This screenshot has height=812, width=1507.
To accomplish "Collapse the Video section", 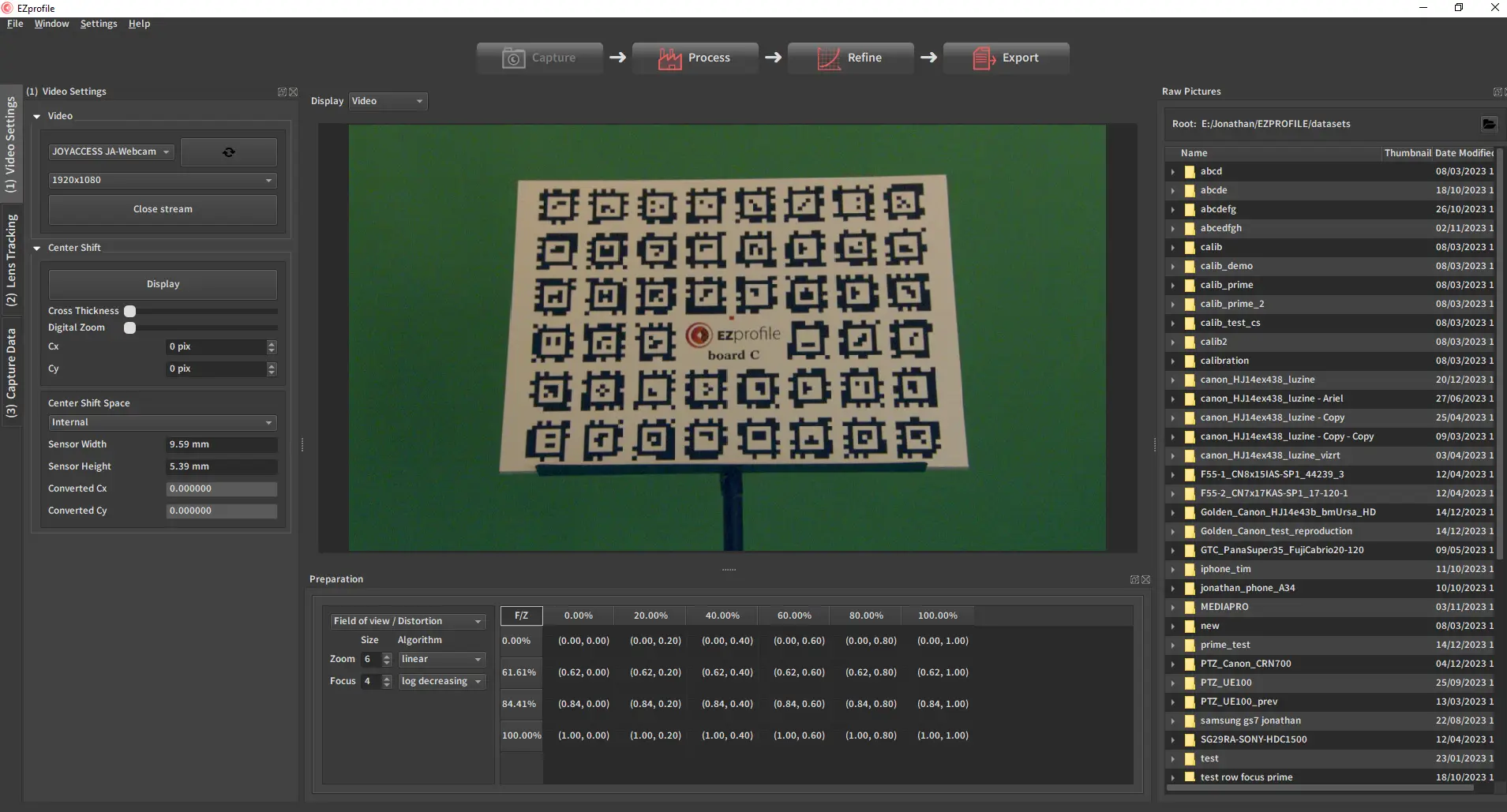I will click(x=37, y=116).
